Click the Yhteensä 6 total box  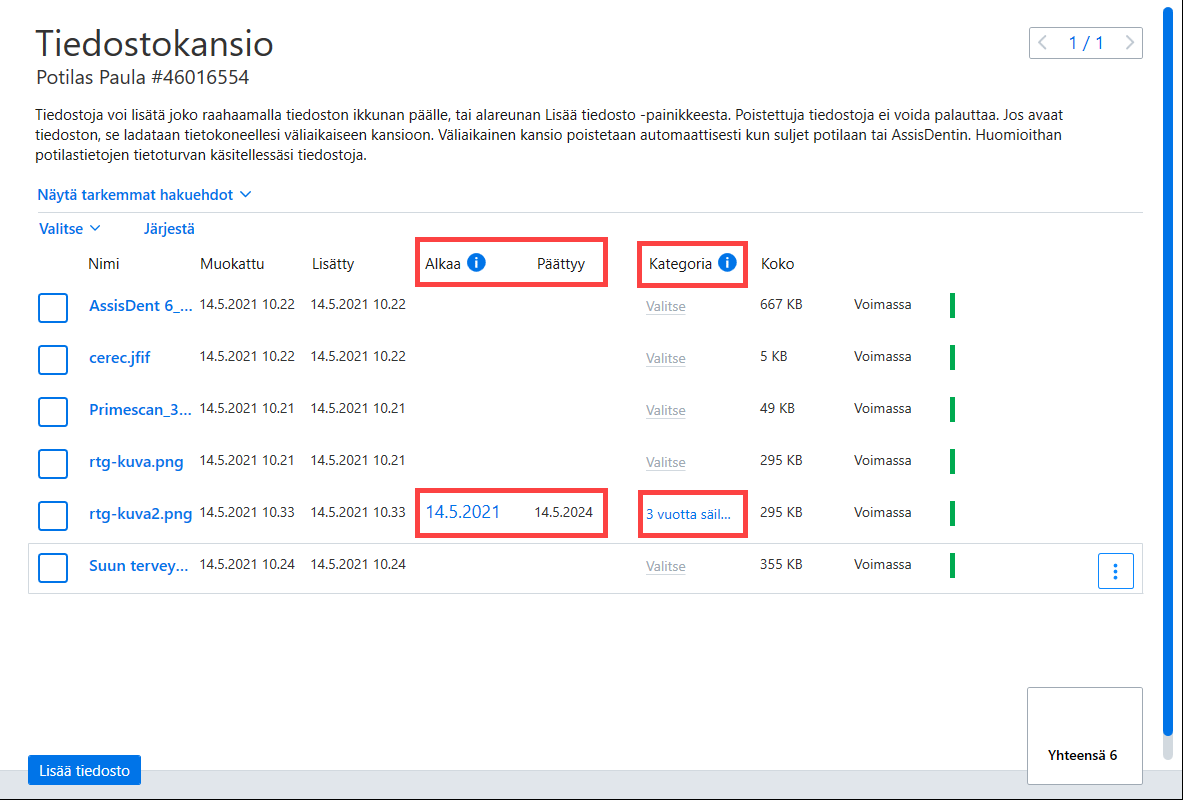(x=1085, y=736)
